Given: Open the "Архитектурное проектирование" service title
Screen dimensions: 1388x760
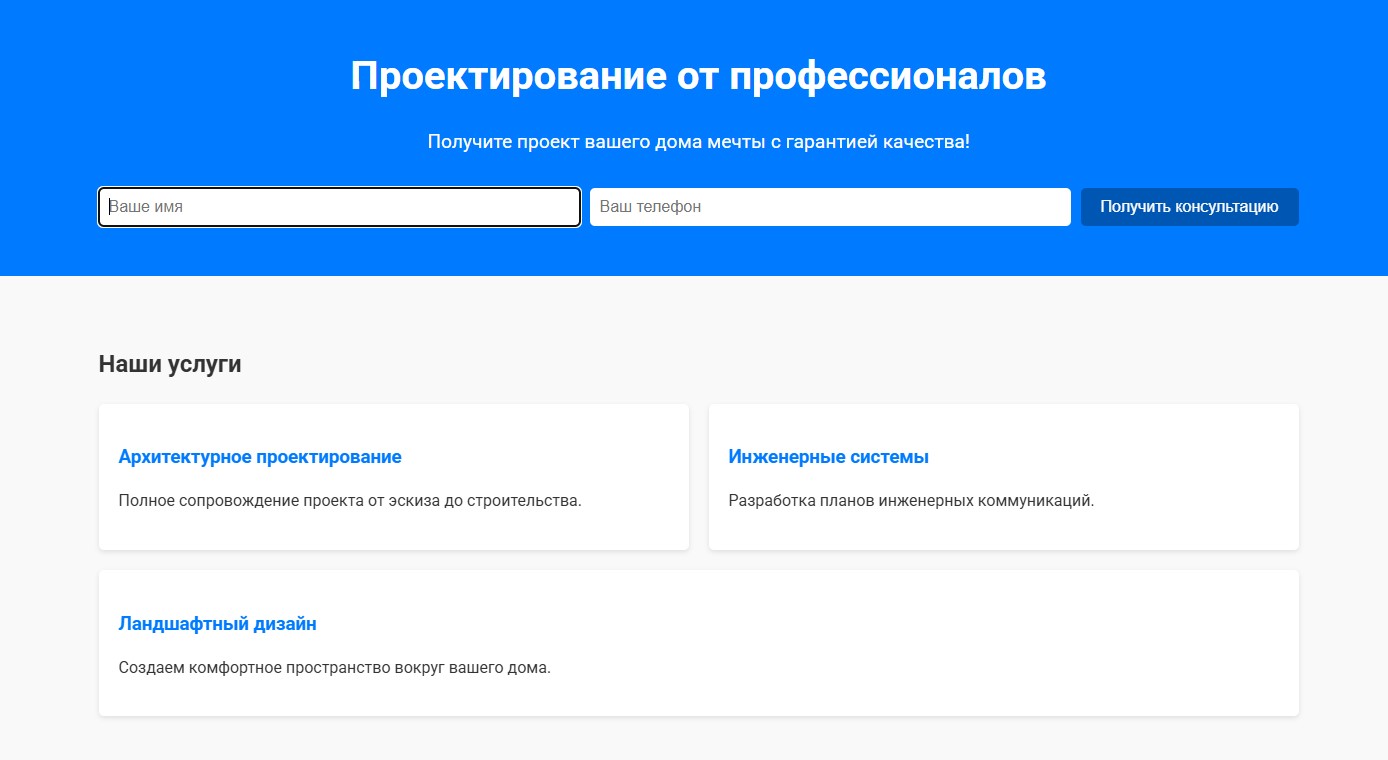Looking at the screenshot, I should [x=260, y=457].
